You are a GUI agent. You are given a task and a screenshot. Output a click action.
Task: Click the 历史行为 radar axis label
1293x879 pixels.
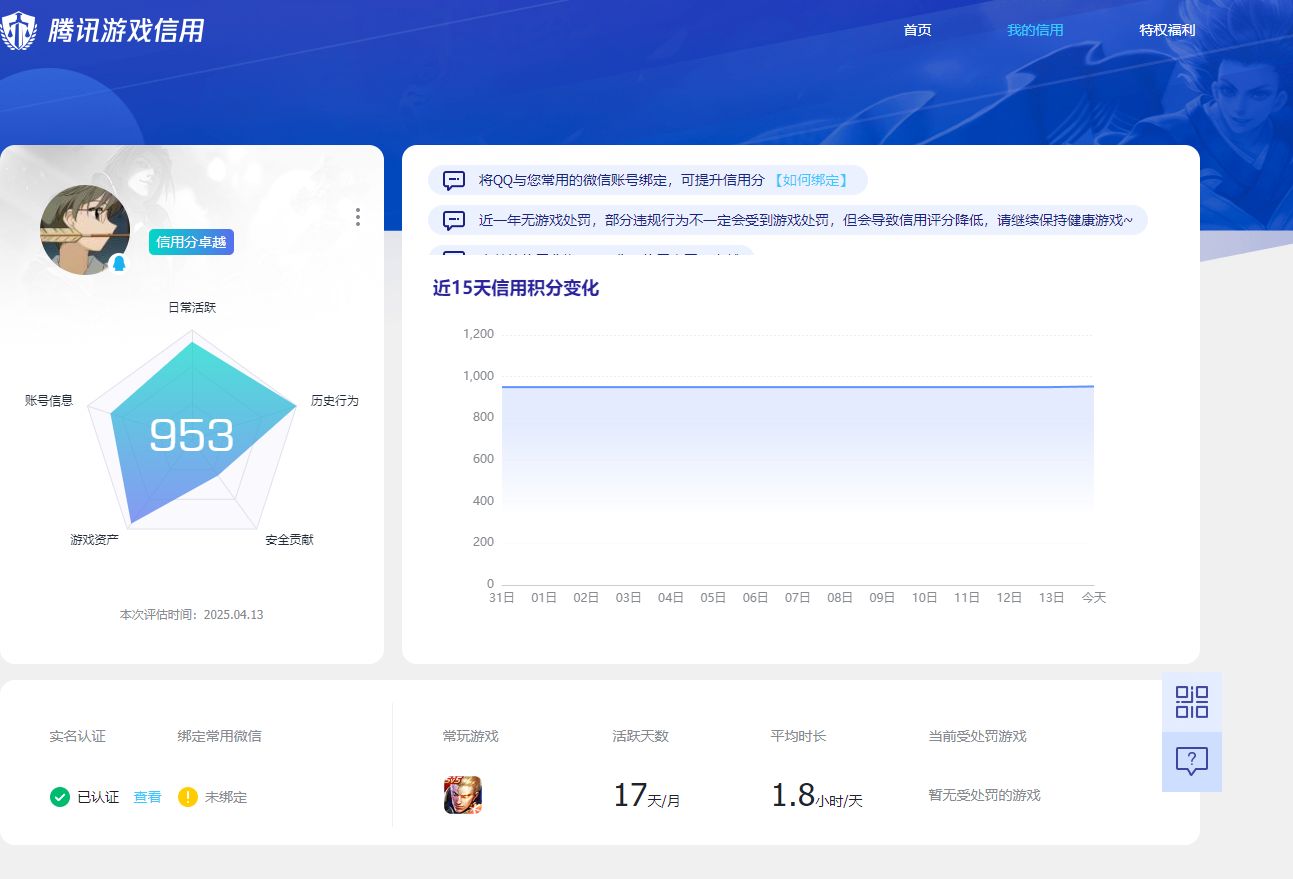334,400
